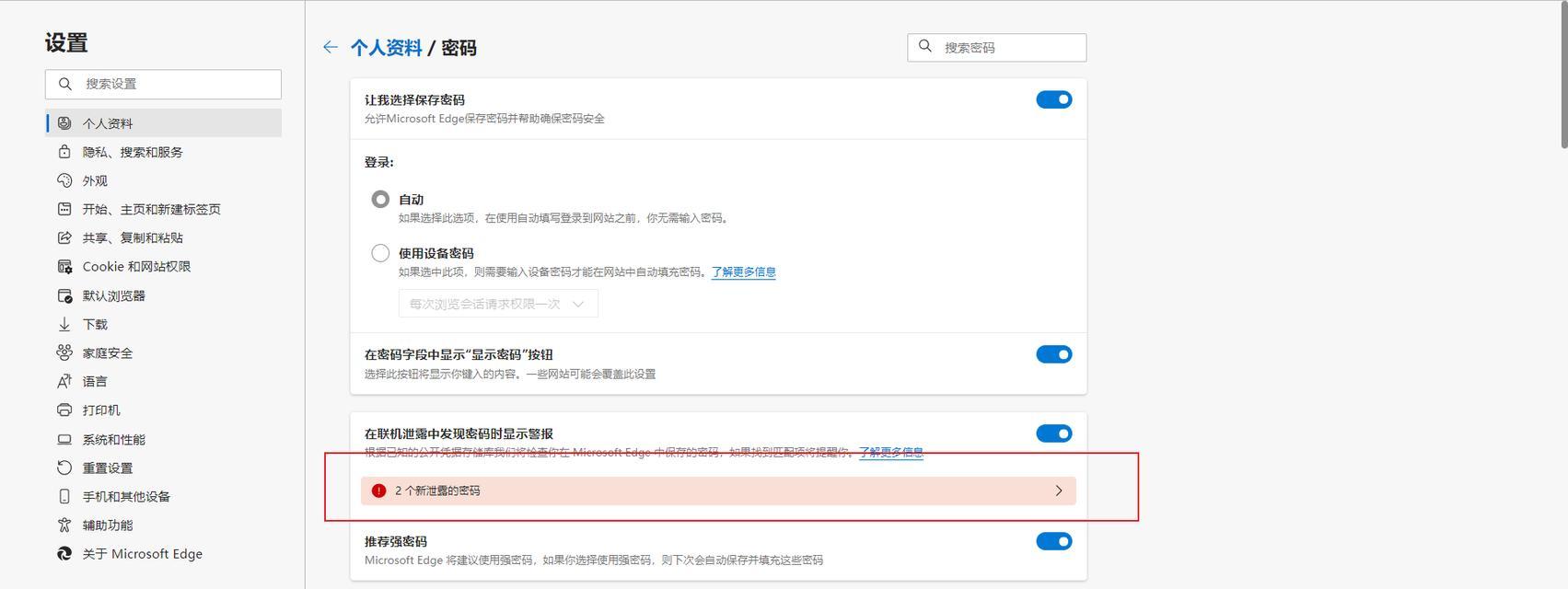1568x589 pixels.
Task: Open the 每次浏览会话请求权限一次 dropdown
Action: 498,304
